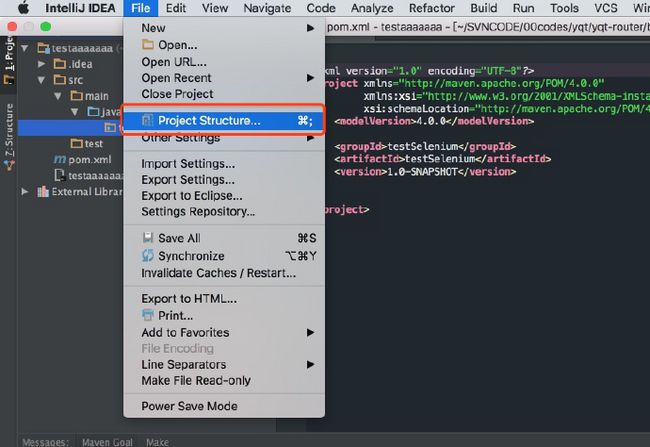Switch to the Maven Goal tab

(x=107, y=442)
